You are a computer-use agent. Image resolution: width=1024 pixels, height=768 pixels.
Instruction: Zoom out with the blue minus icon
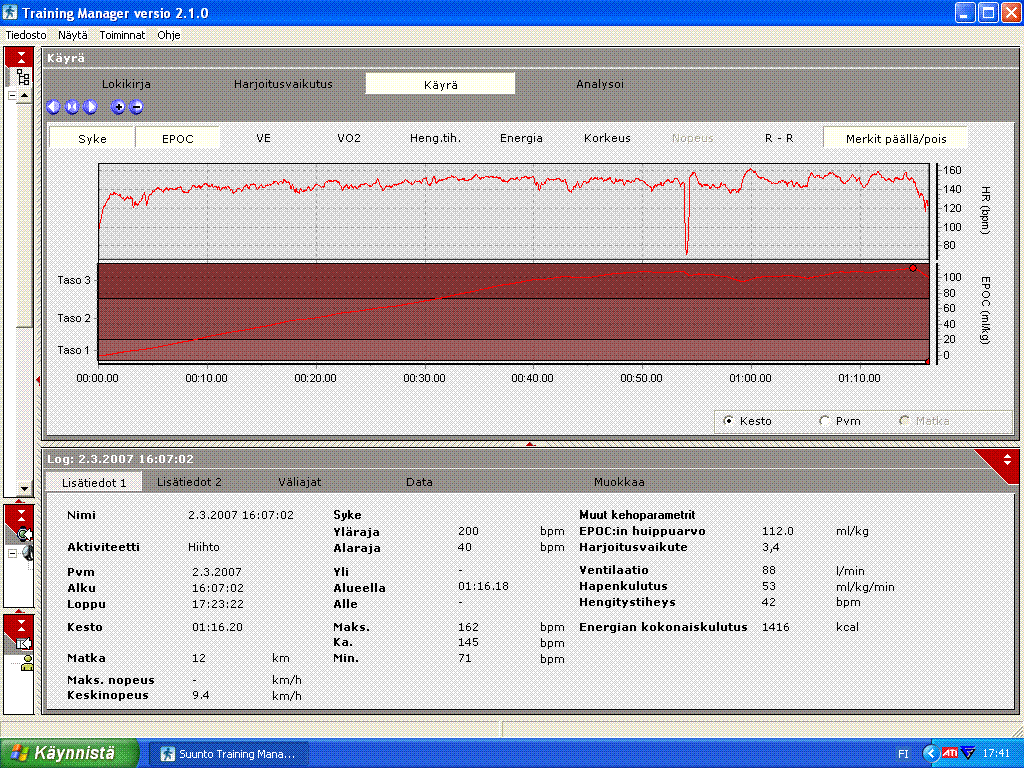[136, 107]
